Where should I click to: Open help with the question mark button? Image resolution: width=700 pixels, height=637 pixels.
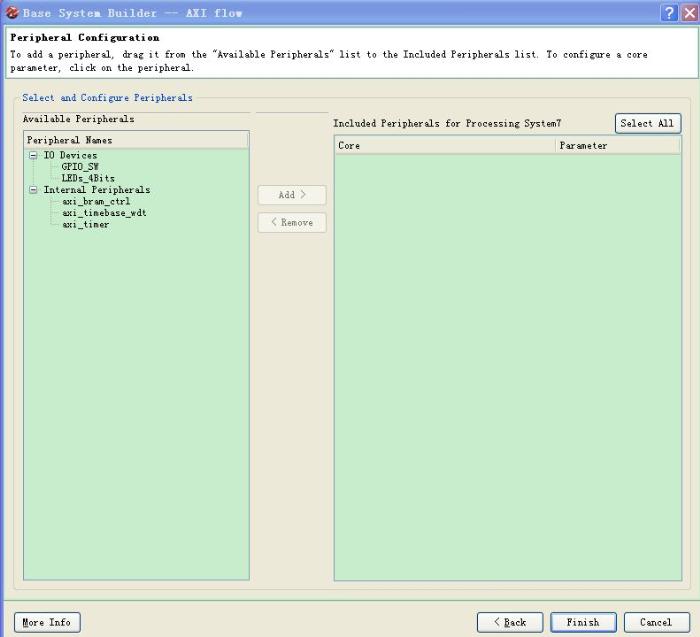[669, 13]
